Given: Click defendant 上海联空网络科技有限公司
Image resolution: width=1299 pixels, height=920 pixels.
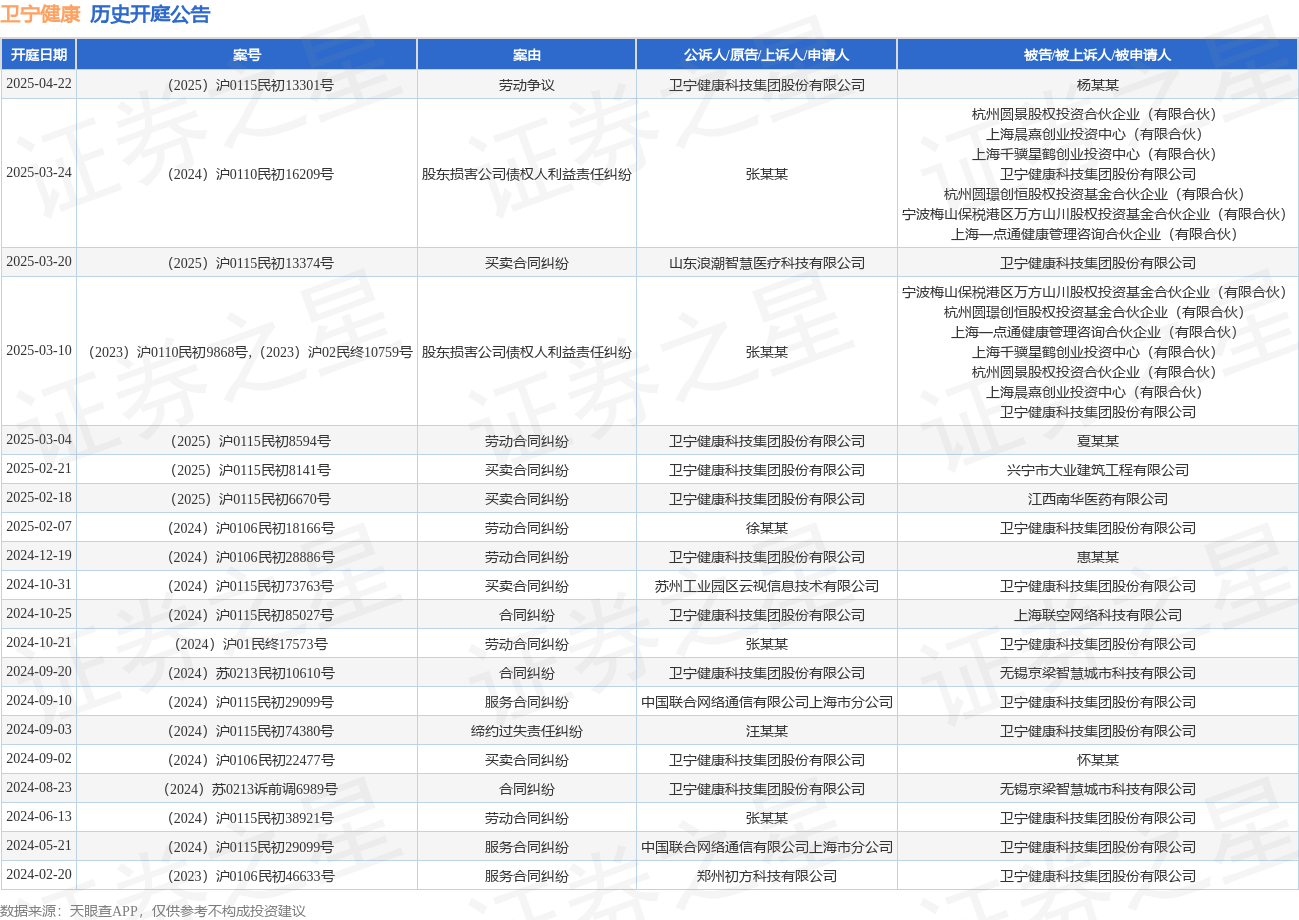Looking at the screenshot, I should (x=1097, y=615).
